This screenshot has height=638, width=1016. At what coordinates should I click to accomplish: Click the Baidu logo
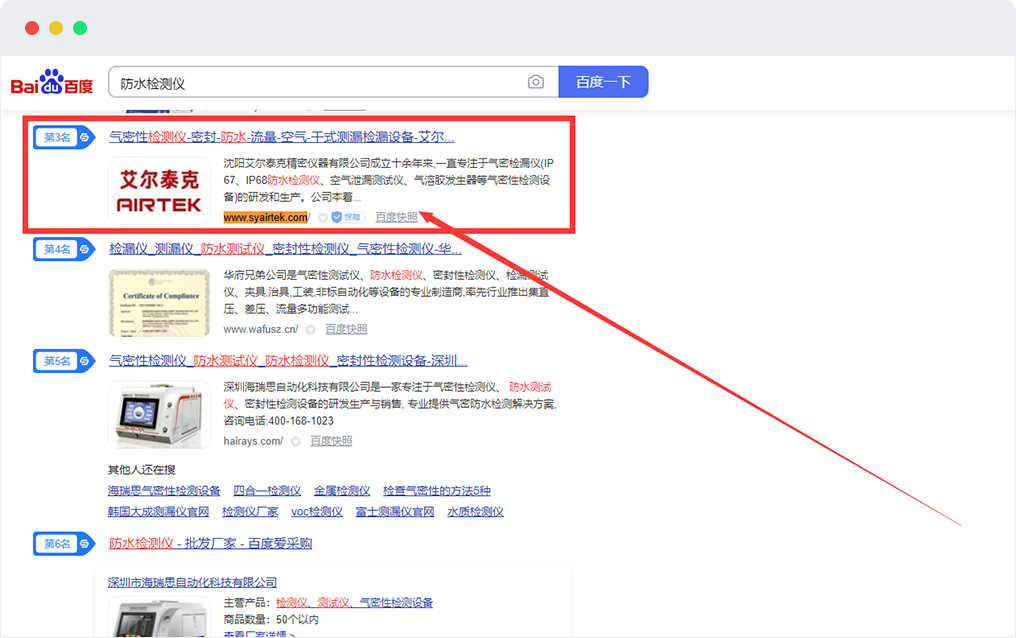[x=52, y=82]
